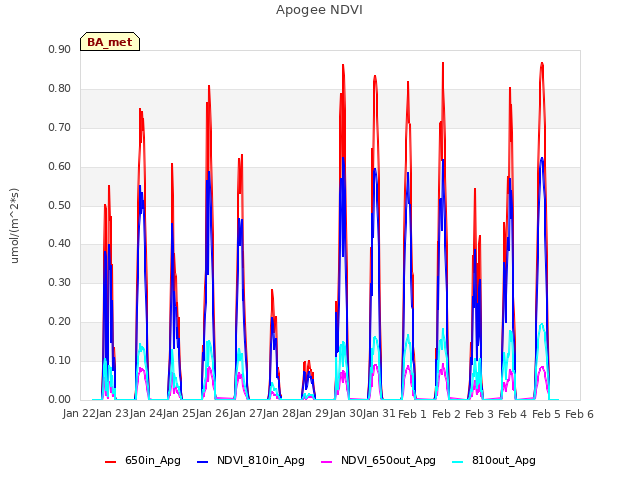Viewport: 640px width, 480px height.
Task: Click the 0.20 y-axis tick label
Action: 60,322
